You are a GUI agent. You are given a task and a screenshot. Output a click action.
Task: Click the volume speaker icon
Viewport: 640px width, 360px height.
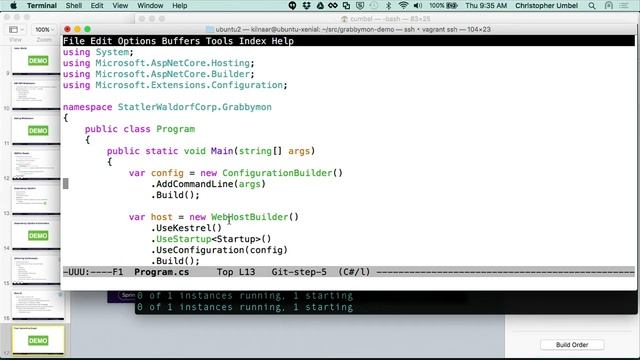click(x=418, y=6)
